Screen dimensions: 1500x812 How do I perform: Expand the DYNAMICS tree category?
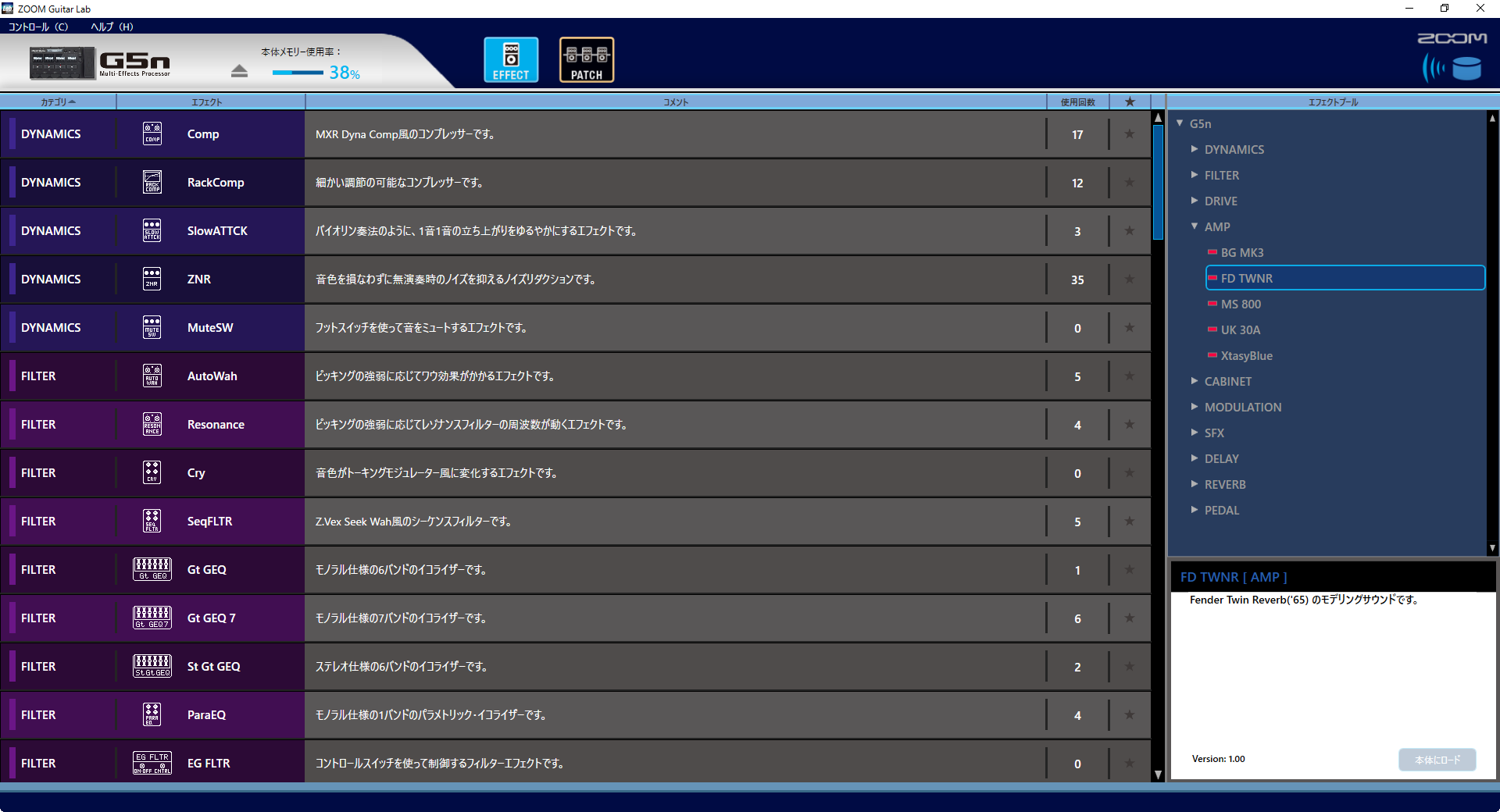tap(1195, 149)
